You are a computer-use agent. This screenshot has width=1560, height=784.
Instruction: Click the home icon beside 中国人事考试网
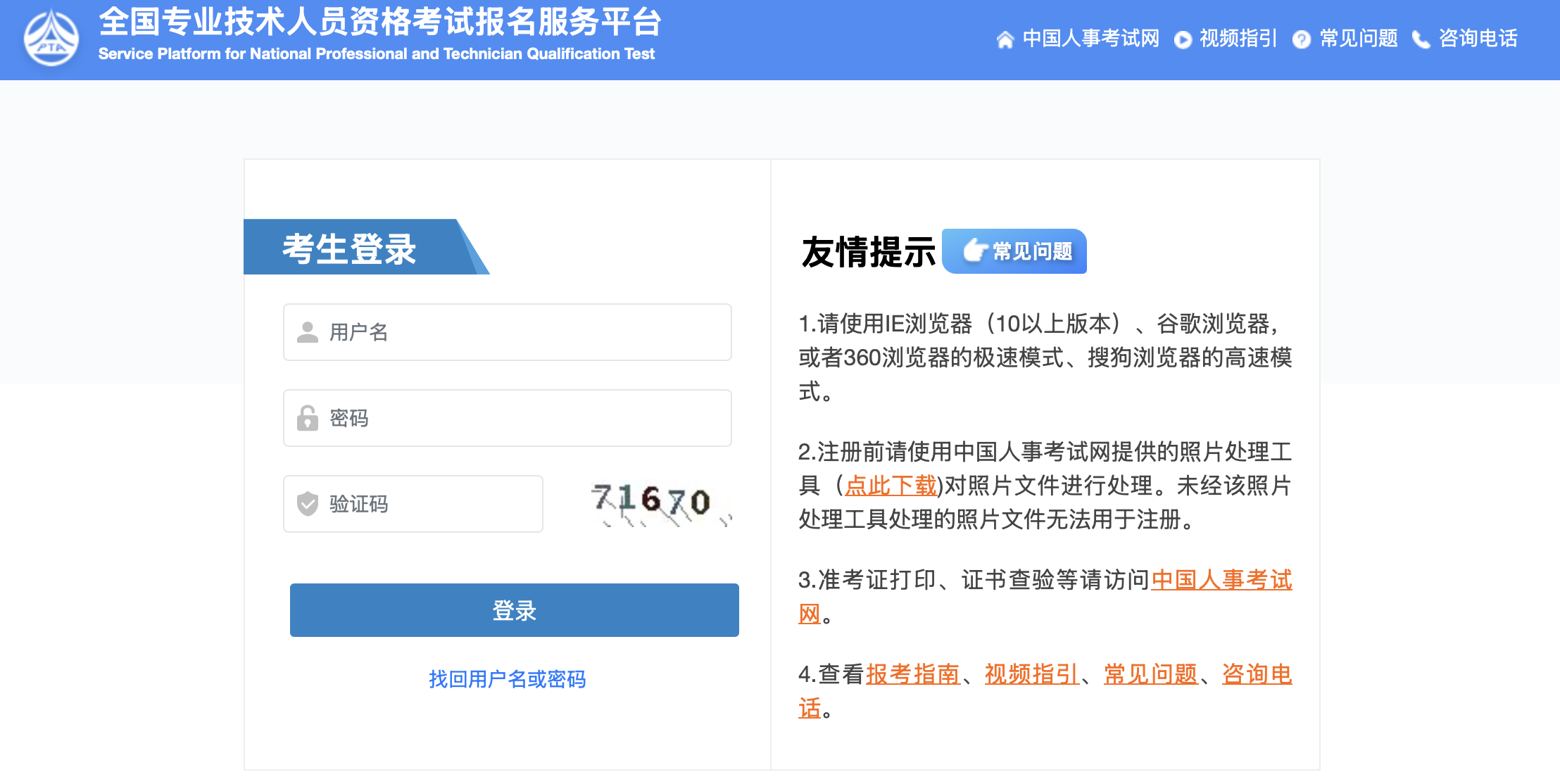click(1005, 39)
